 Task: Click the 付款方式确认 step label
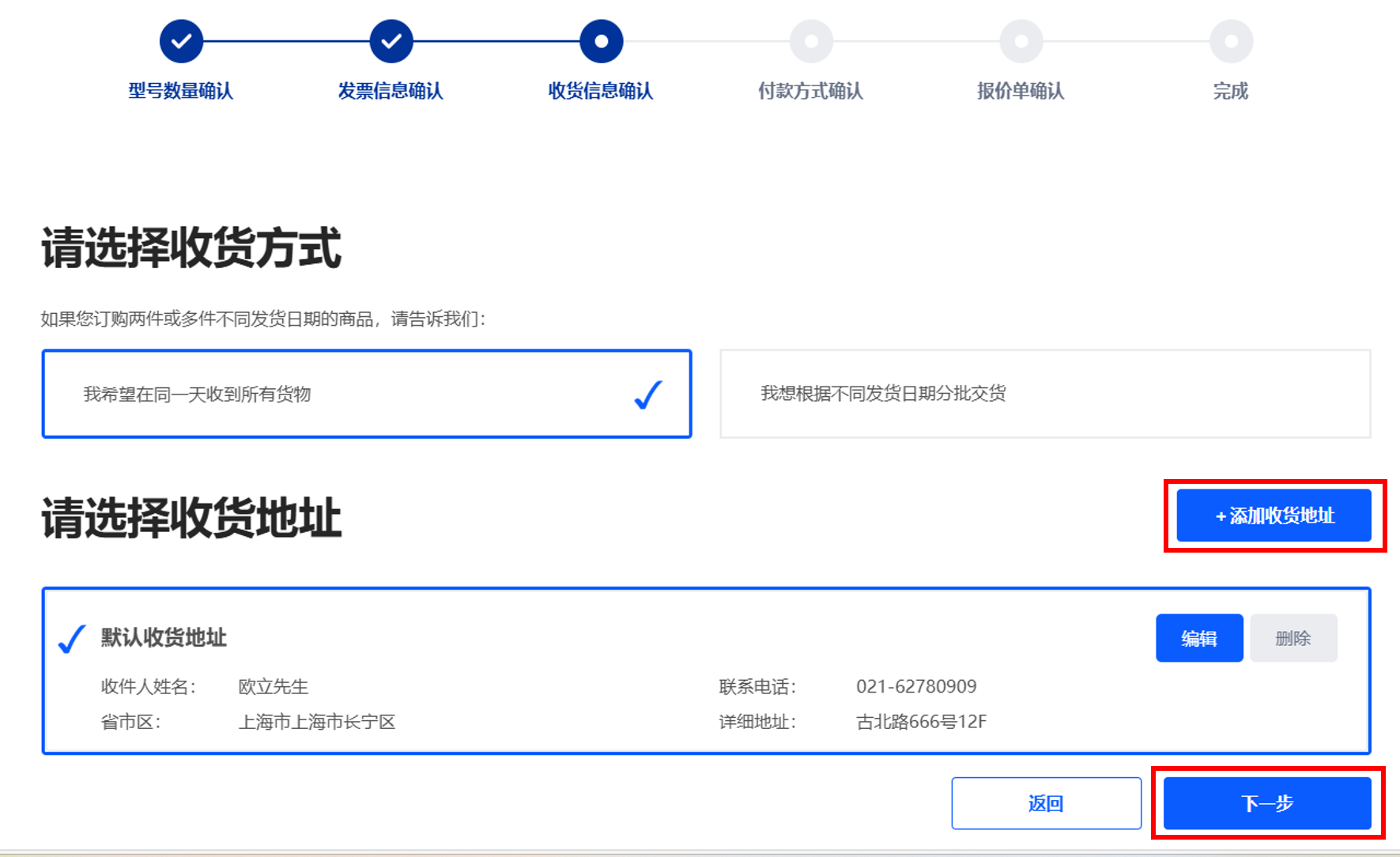[810, 91]
